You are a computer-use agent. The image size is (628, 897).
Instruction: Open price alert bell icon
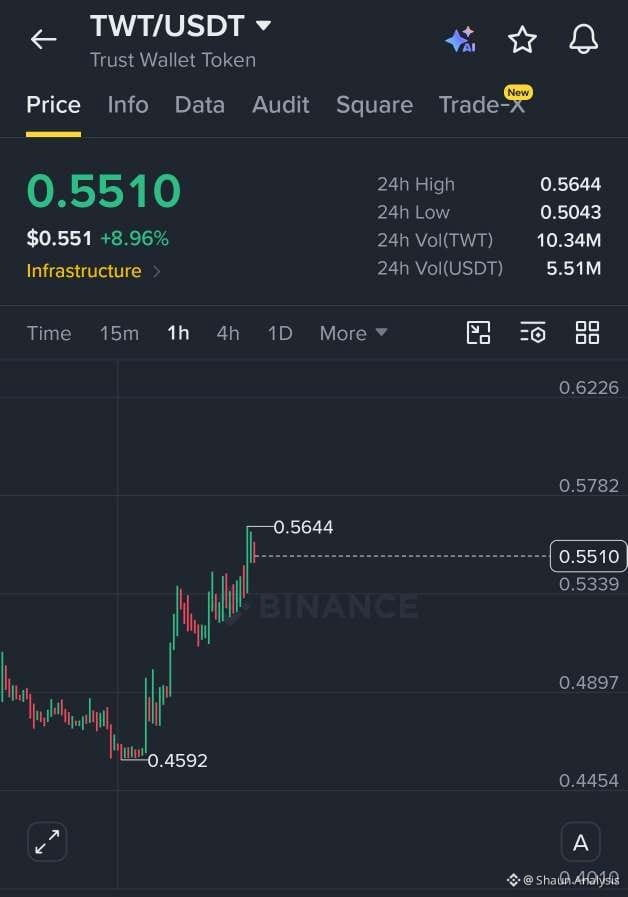point(583,39)
